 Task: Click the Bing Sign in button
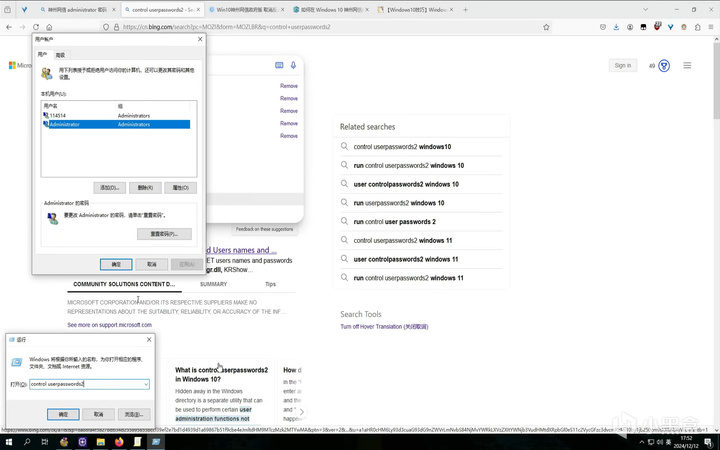[623, 66]
